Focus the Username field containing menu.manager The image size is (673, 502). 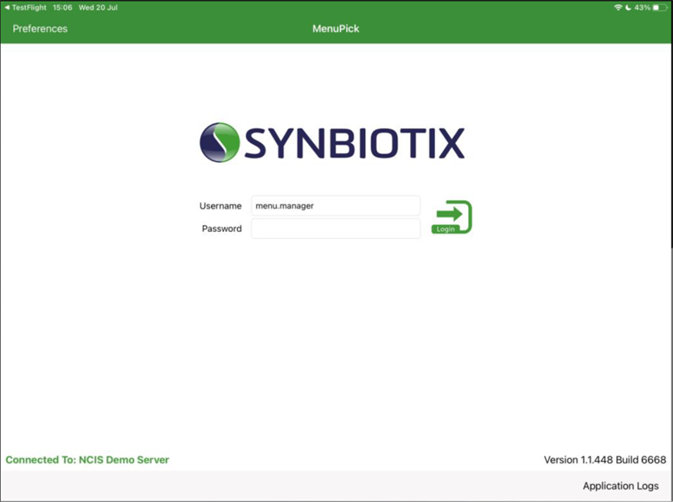336,206
